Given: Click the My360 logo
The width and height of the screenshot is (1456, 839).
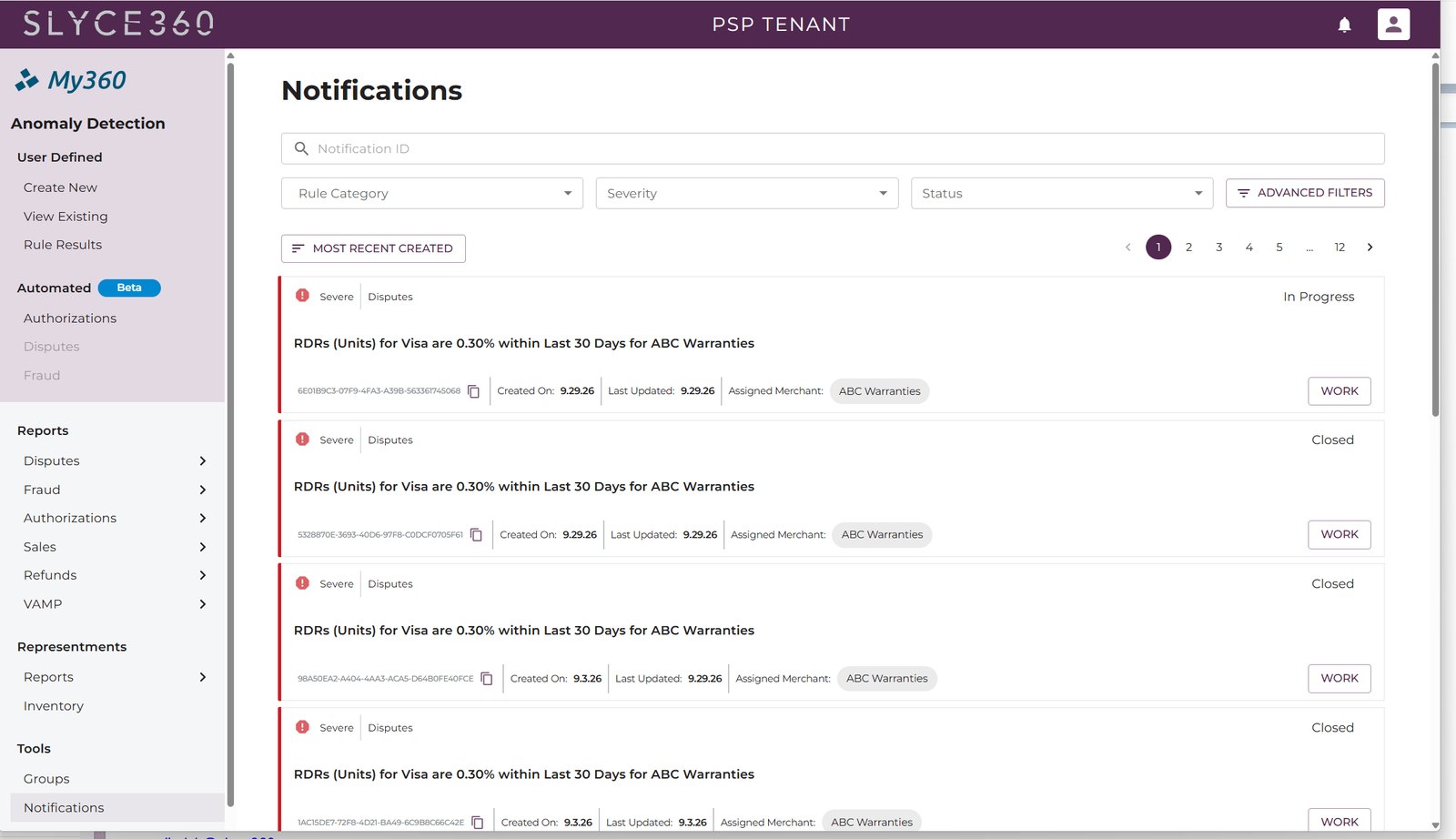Looking at the screenshot, I should coord(71,80).
